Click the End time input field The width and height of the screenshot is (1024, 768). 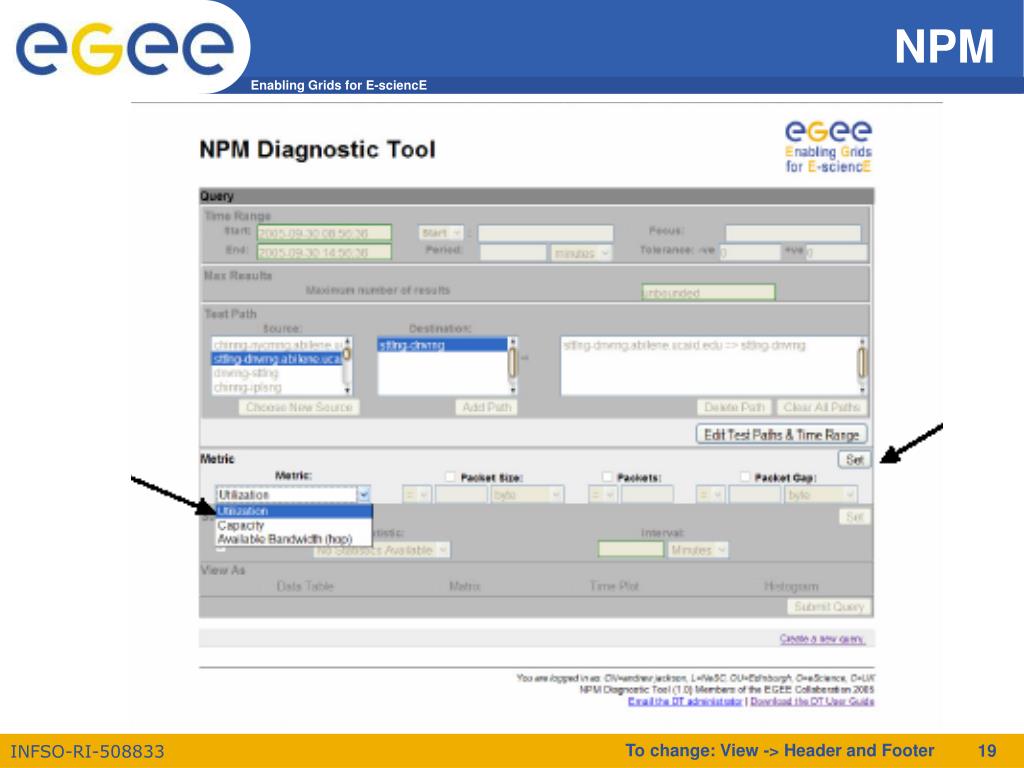point(324,252)
